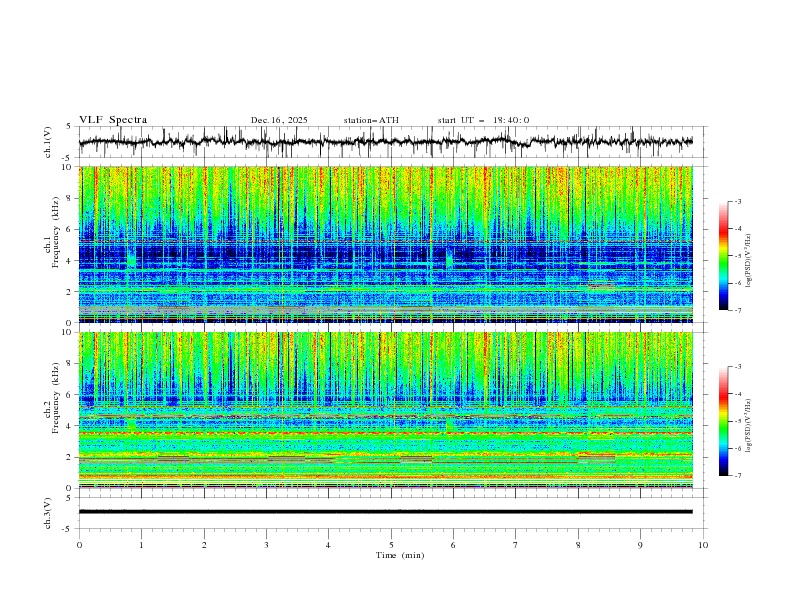
Task: Click the ch.1 voltage waveform trace
Action: coord(386,141)
